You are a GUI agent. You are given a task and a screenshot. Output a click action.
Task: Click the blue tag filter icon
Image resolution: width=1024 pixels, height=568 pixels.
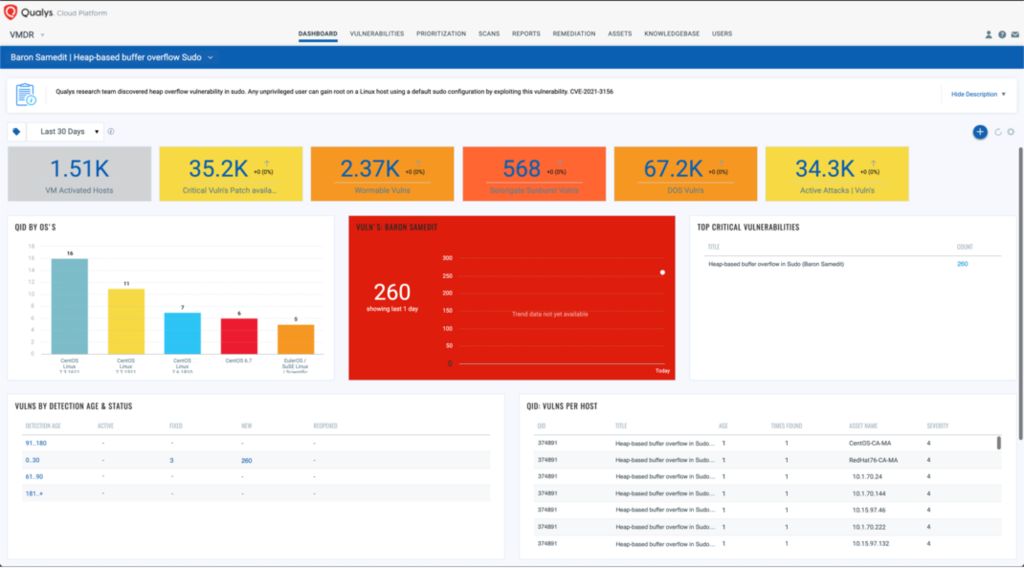(16, 131)
